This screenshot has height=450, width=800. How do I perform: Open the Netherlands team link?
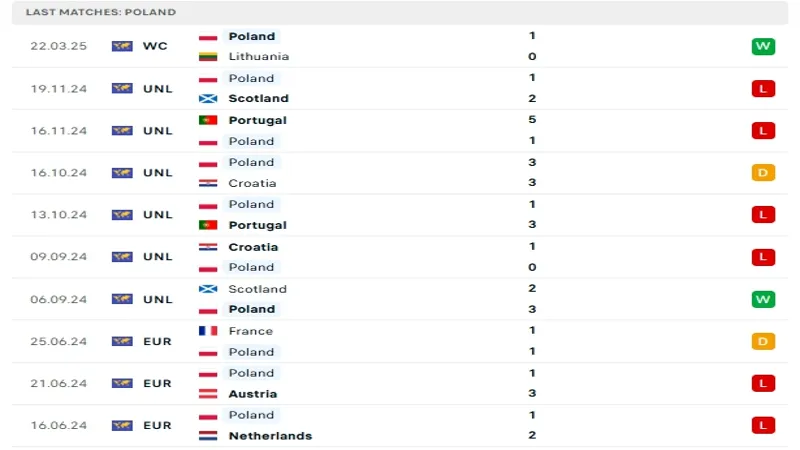270,436
